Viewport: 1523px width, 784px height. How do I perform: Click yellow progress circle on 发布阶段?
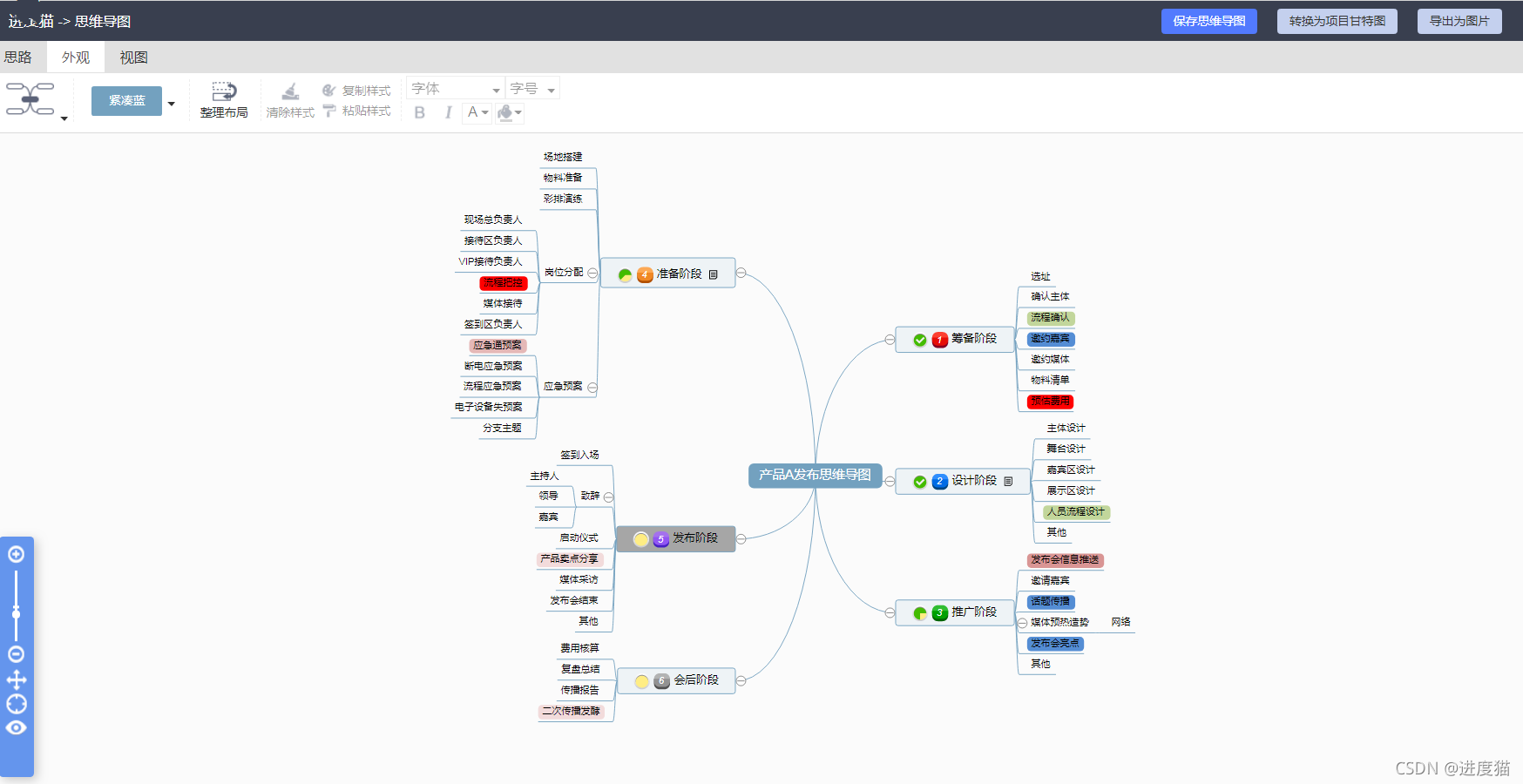[x=641, y=539]
